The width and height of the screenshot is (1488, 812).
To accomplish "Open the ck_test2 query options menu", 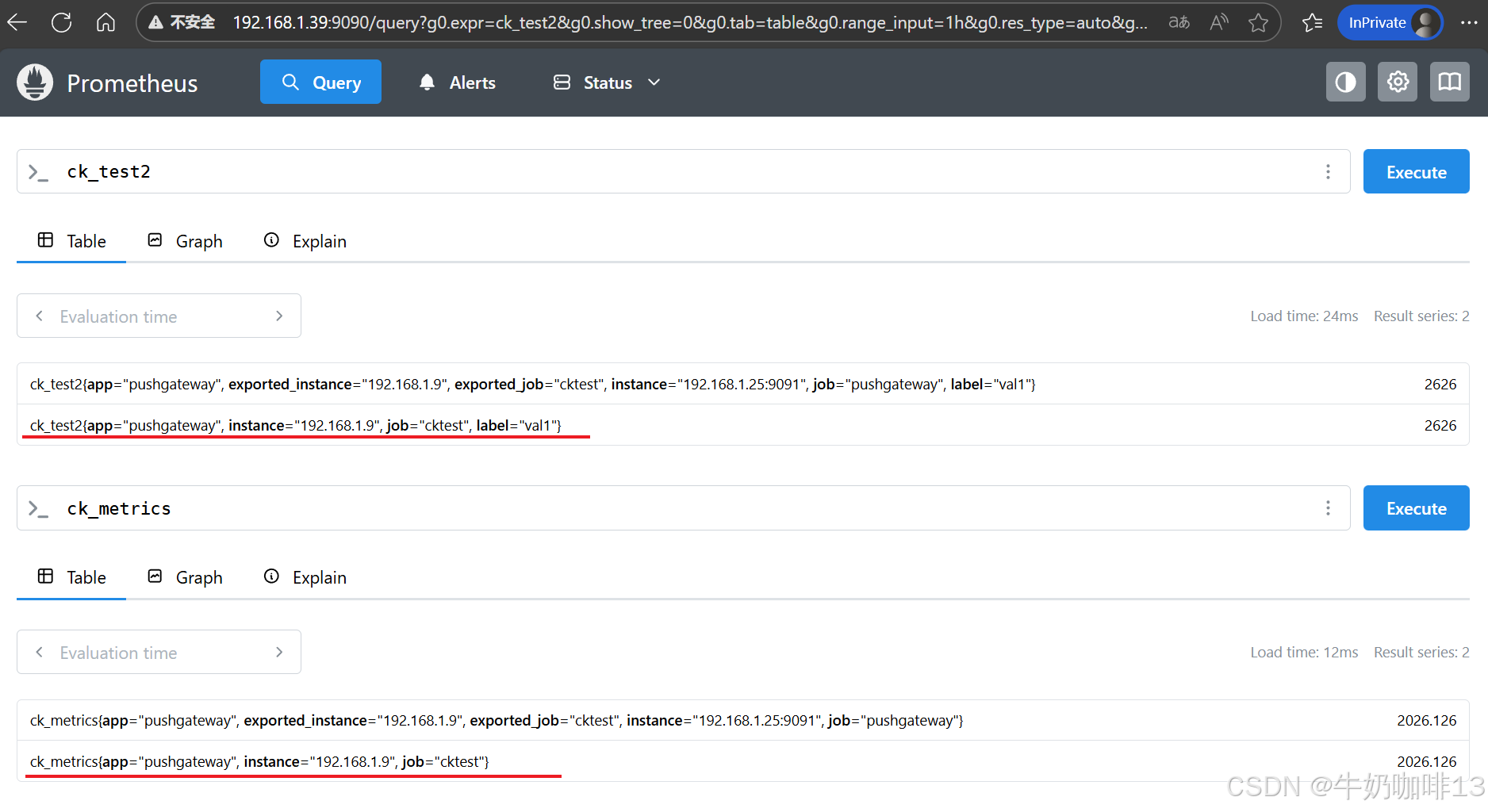I will tap(1328, 171).
